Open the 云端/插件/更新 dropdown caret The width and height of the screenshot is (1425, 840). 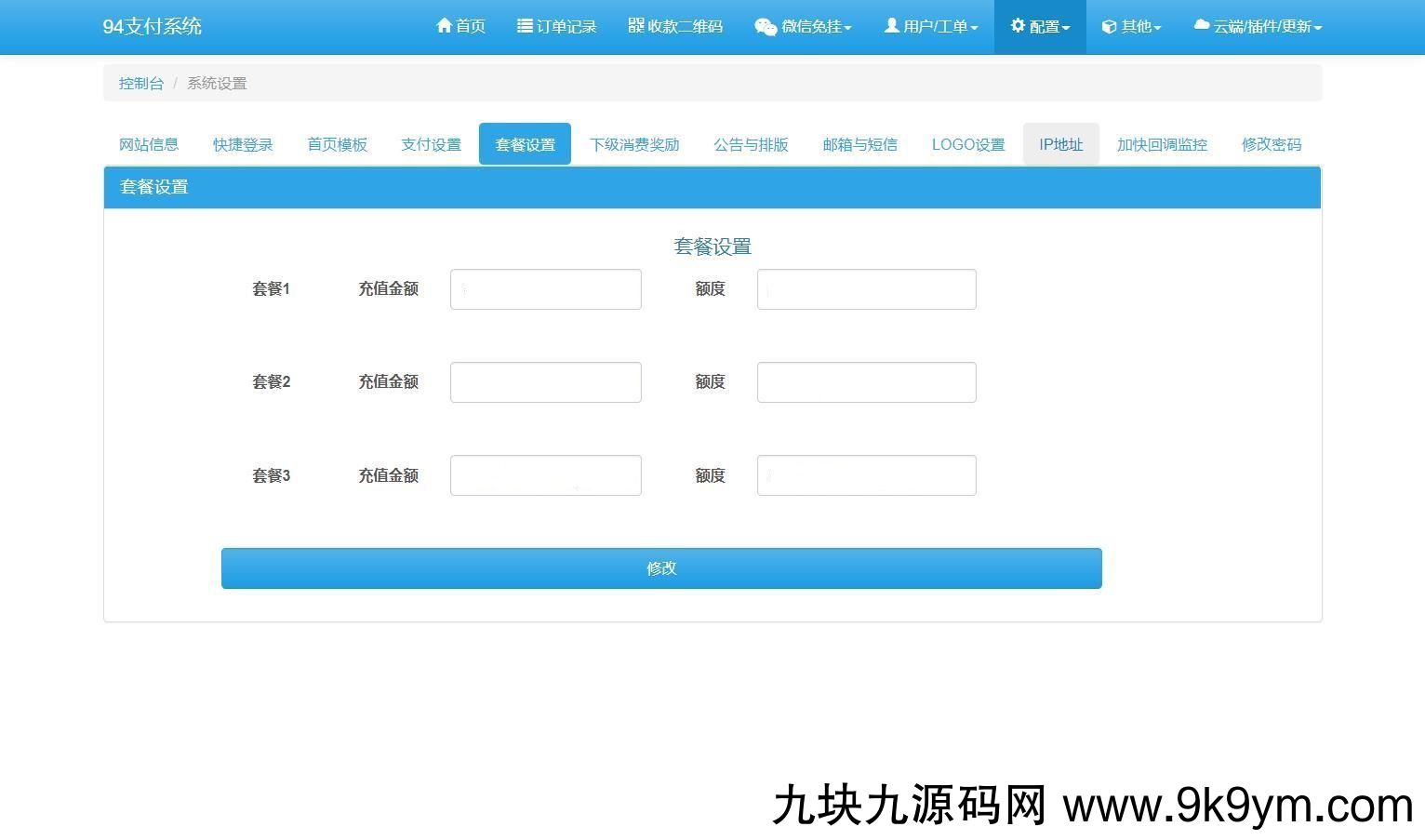click(1318, 28)
